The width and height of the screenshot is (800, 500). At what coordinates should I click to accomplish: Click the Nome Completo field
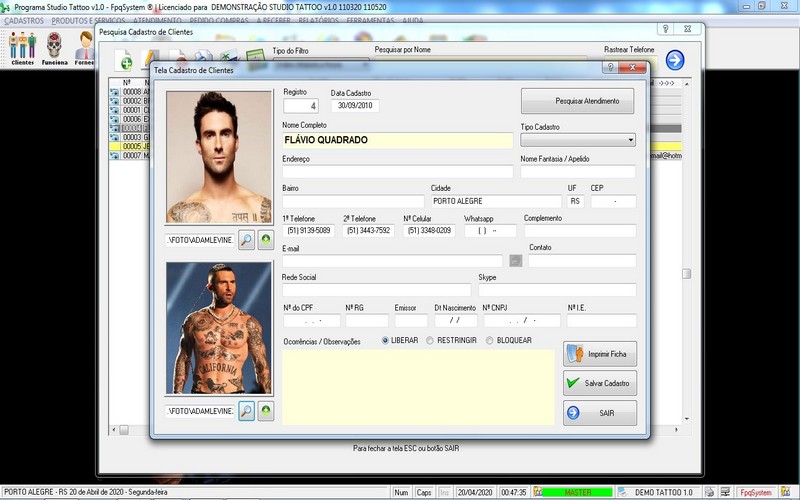click(x=397, y=140)
